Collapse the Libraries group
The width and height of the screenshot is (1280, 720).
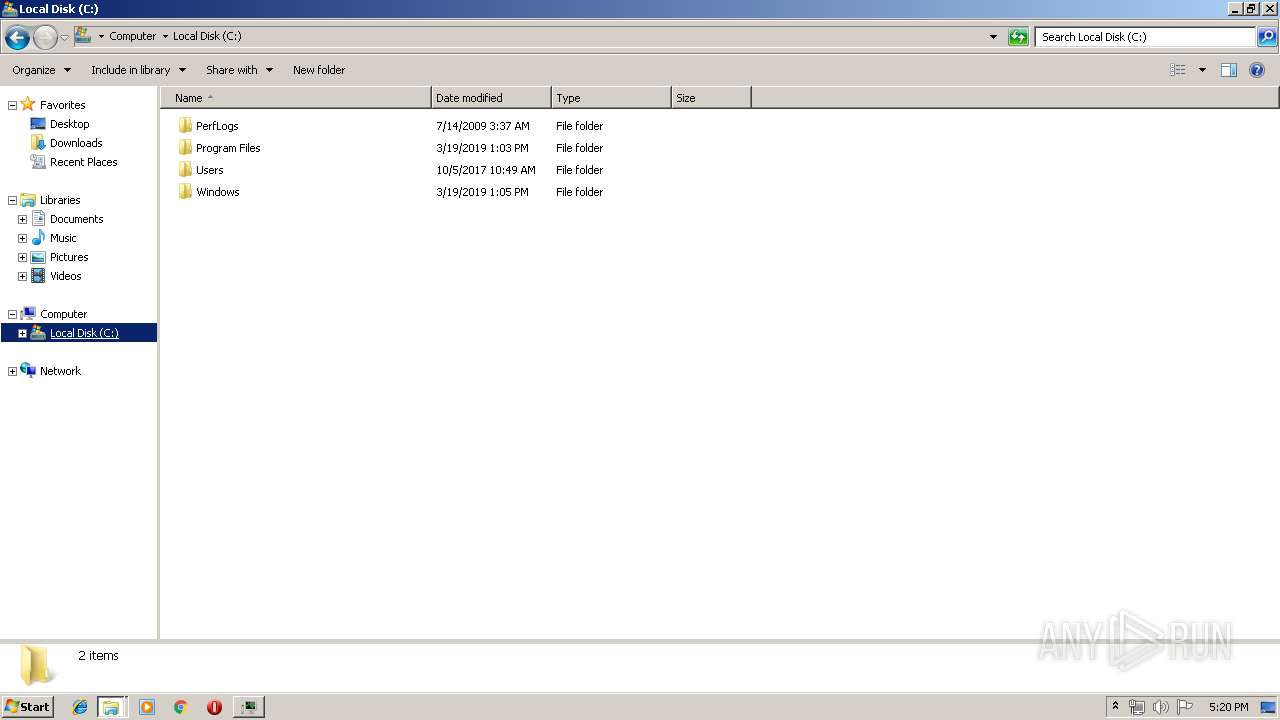(12, 200)
